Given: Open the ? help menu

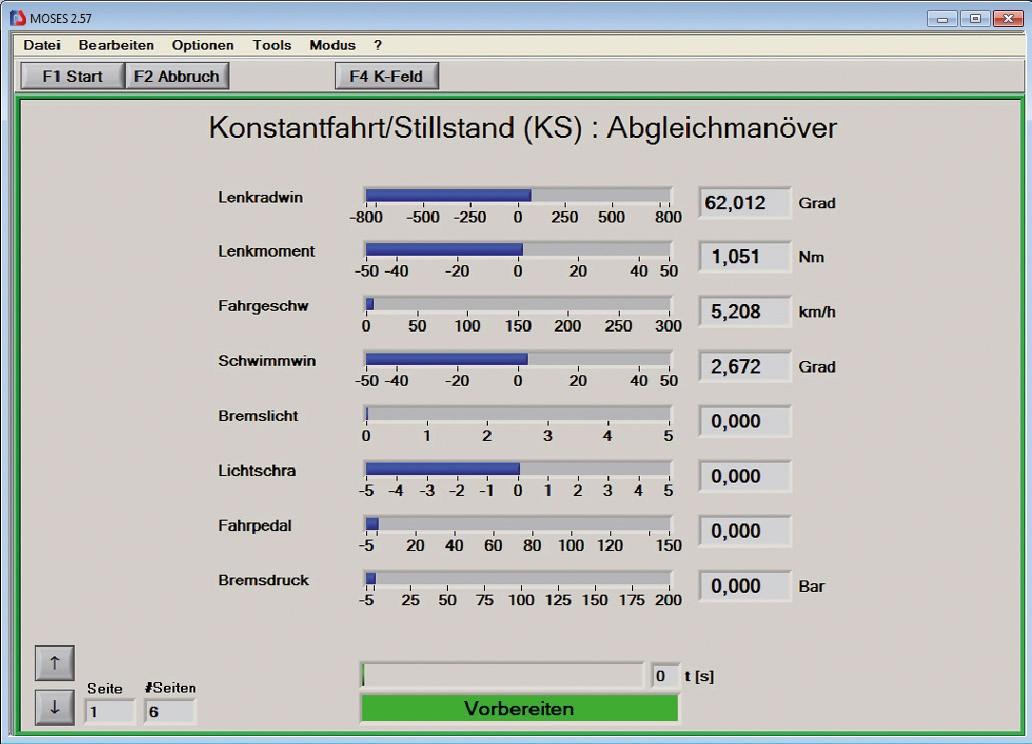Looking at the screenshot, I should pos(378,45).
